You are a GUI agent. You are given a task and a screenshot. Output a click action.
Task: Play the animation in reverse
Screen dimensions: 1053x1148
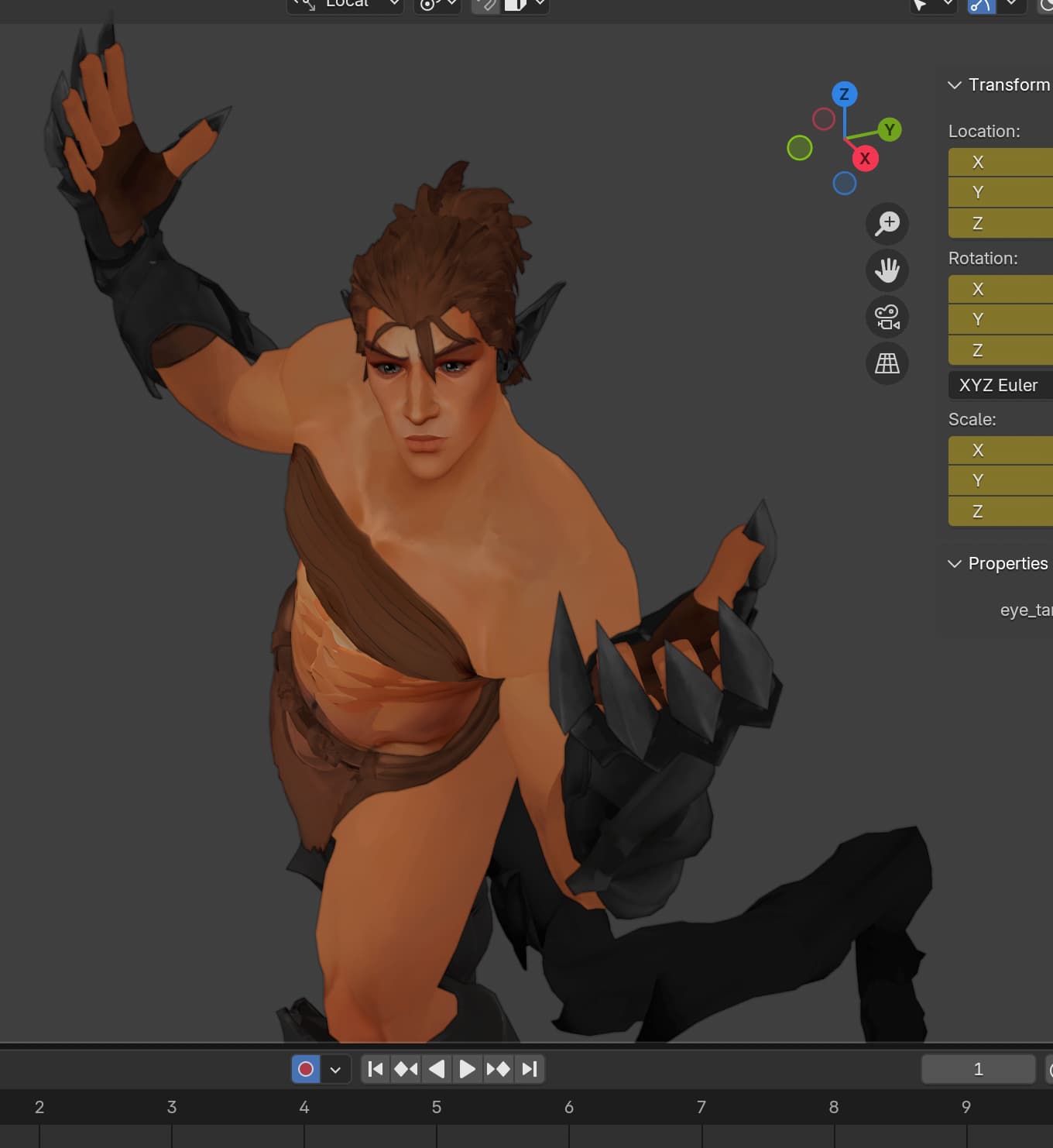437,1069
